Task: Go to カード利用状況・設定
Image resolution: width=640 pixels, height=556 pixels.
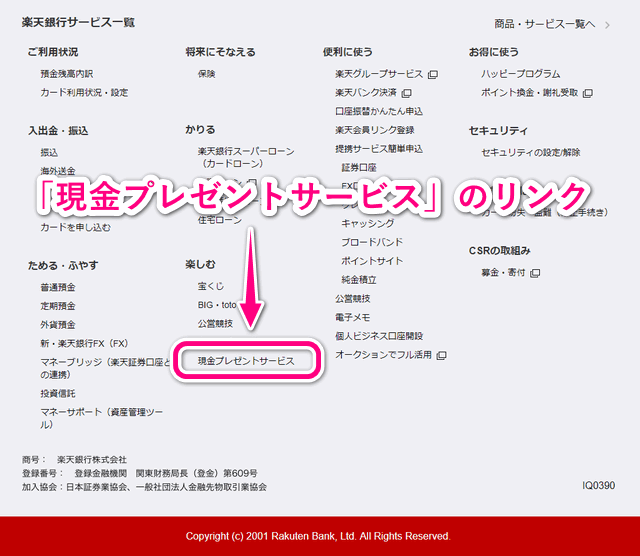Action: (x=84, y=93)
